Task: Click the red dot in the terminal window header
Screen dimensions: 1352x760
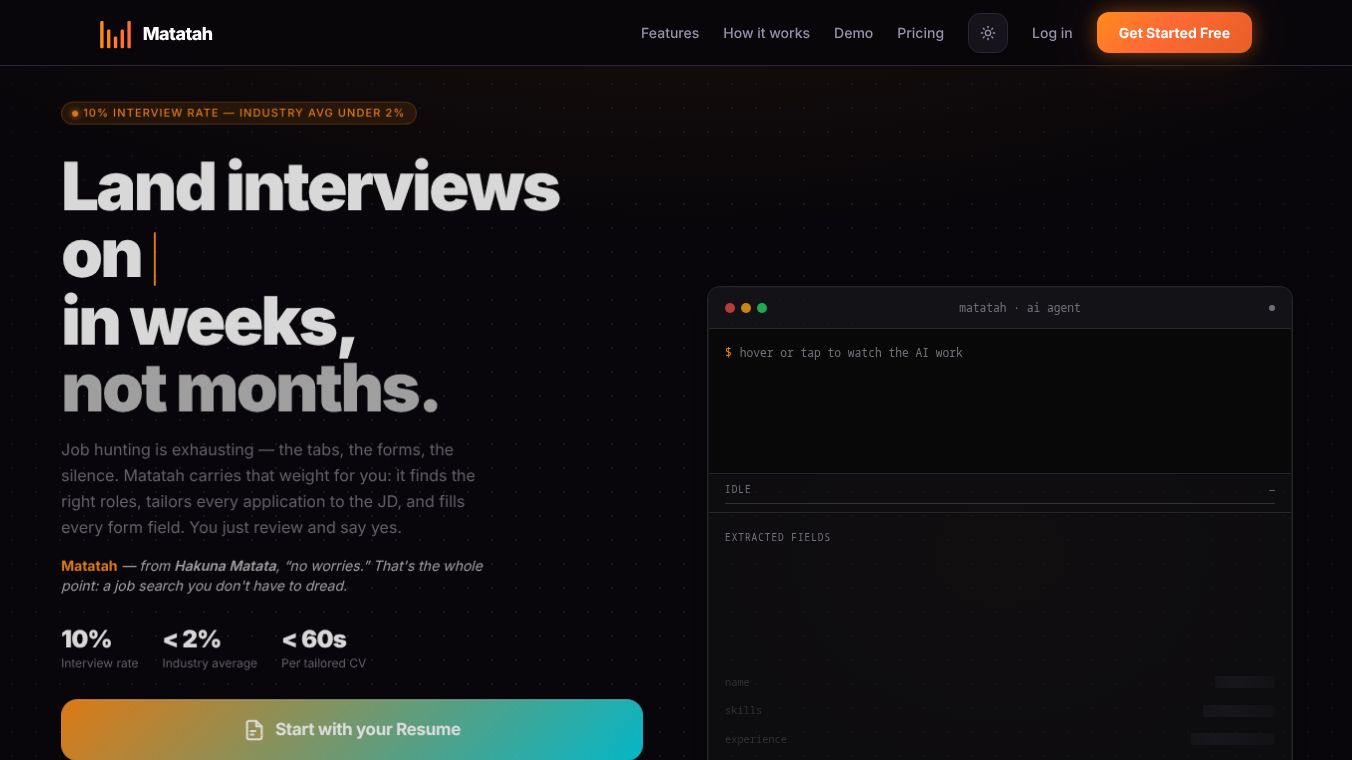Action: 730,308
